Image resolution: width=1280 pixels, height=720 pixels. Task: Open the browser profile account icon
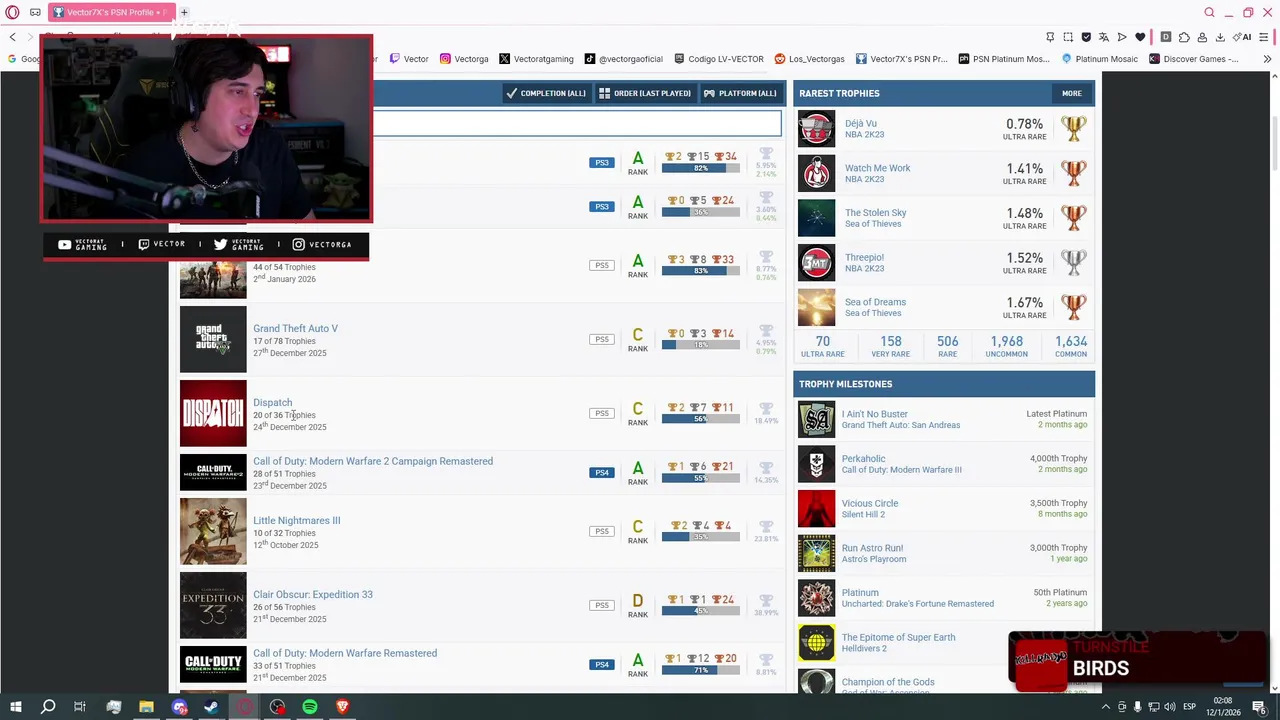(1202, 37)
